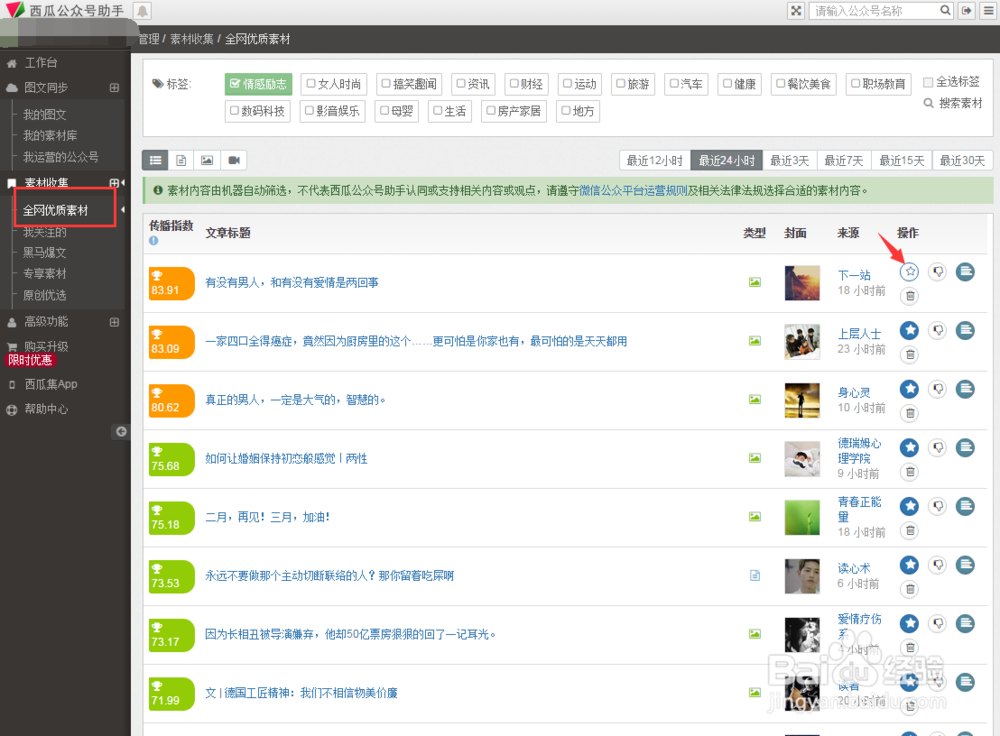Check the 数码科技 tag
The width and height of the screenshot is (1000, 736).
(x=258, y=111)
